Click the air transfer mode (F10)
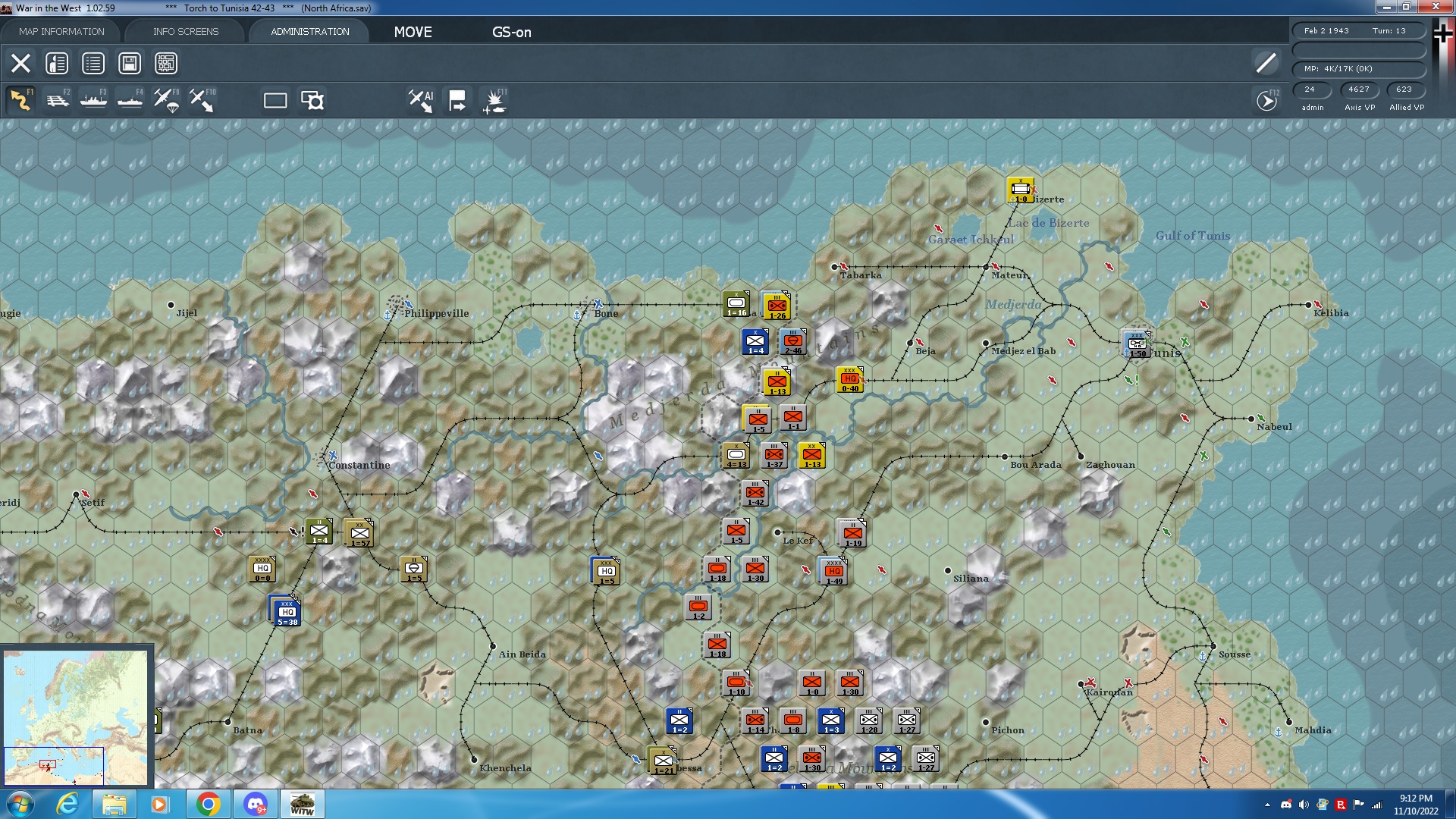1456x819 pixels. tap(202, 100)
